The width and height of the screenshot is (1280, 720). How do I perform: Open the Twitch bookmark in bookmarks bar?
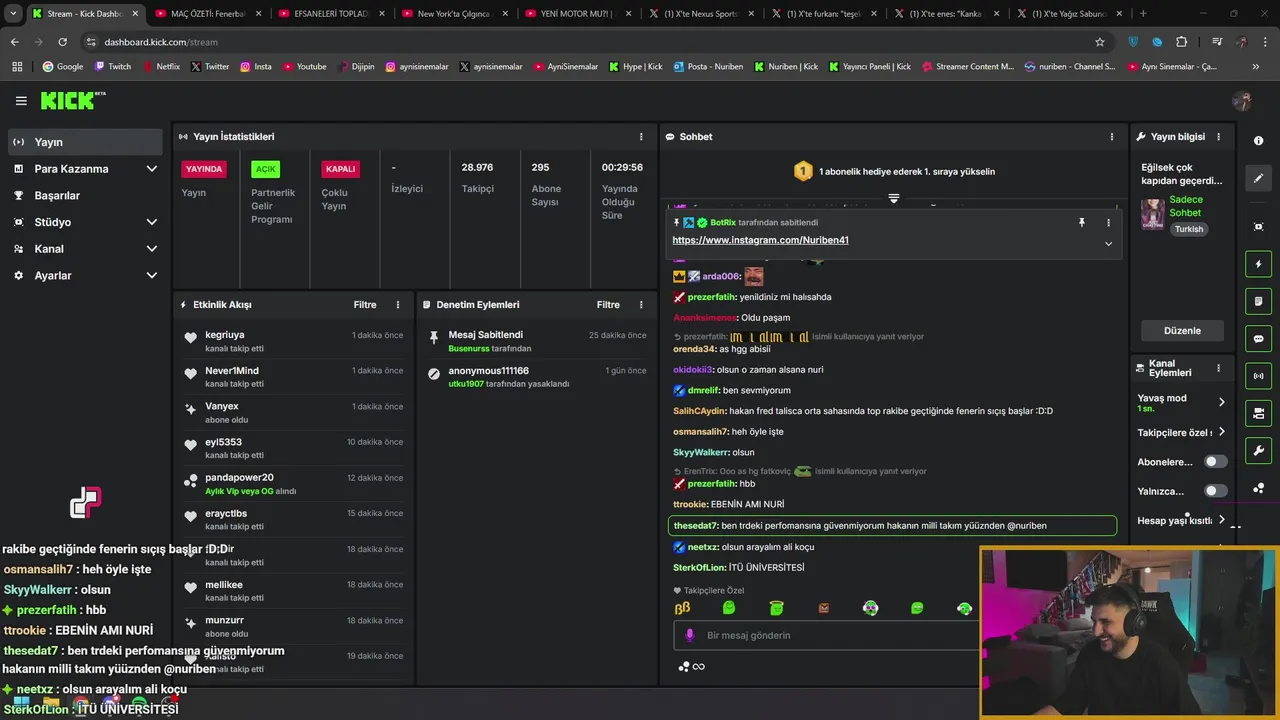[112, 66]
